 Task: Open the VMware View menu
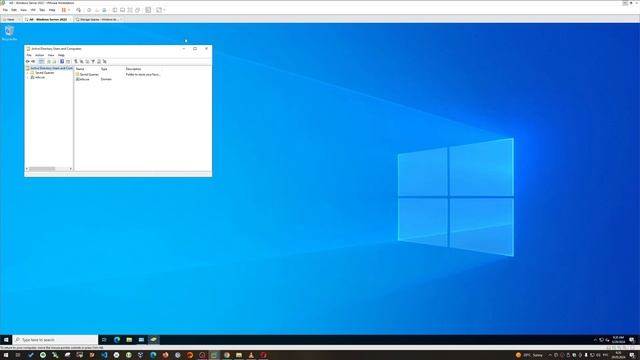click(24, 10)
